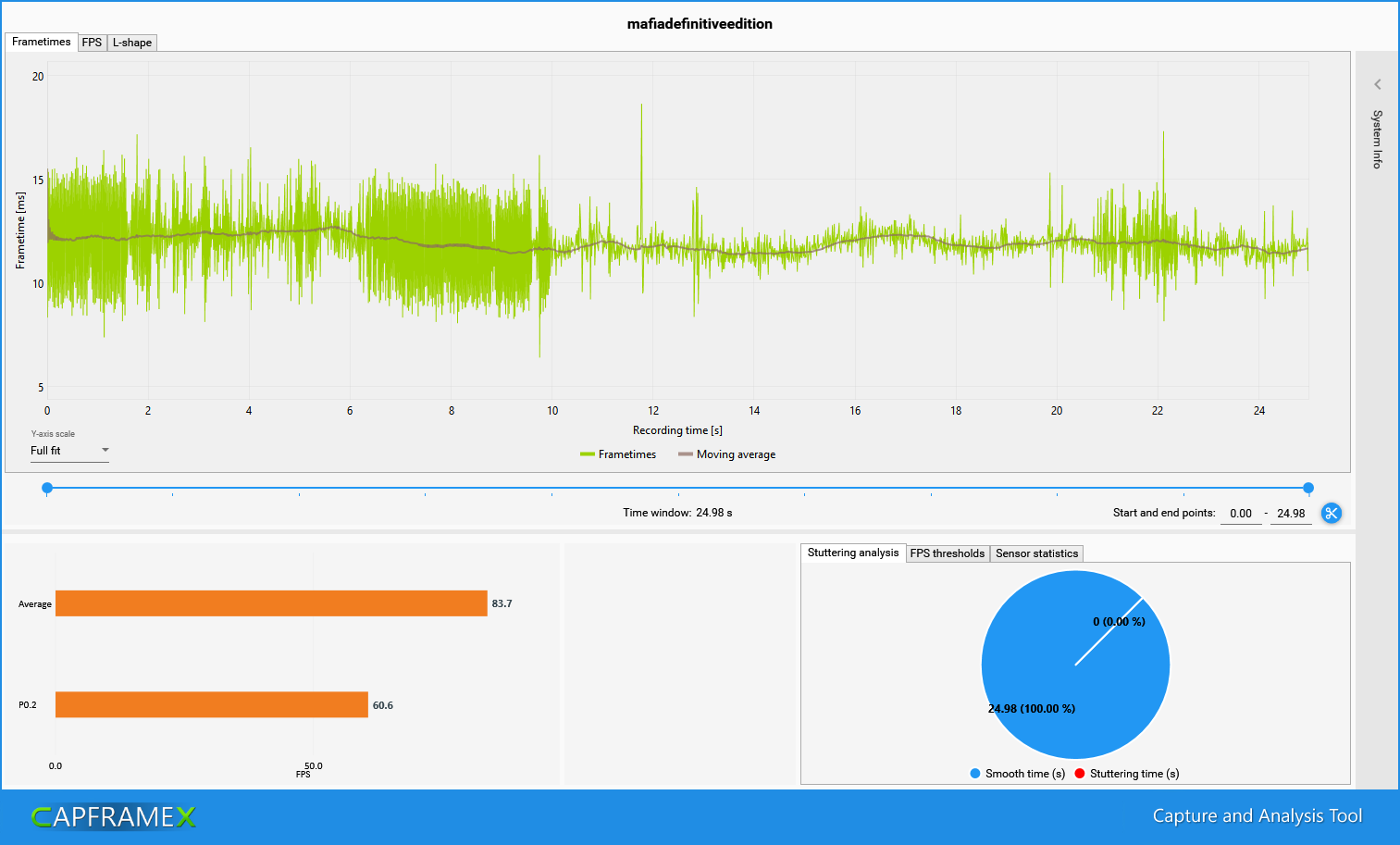Image resolution: width=1400 pixels, height=845 pixels.
Task: Click the CapFrameX logo
Action: tap(114, 816)
